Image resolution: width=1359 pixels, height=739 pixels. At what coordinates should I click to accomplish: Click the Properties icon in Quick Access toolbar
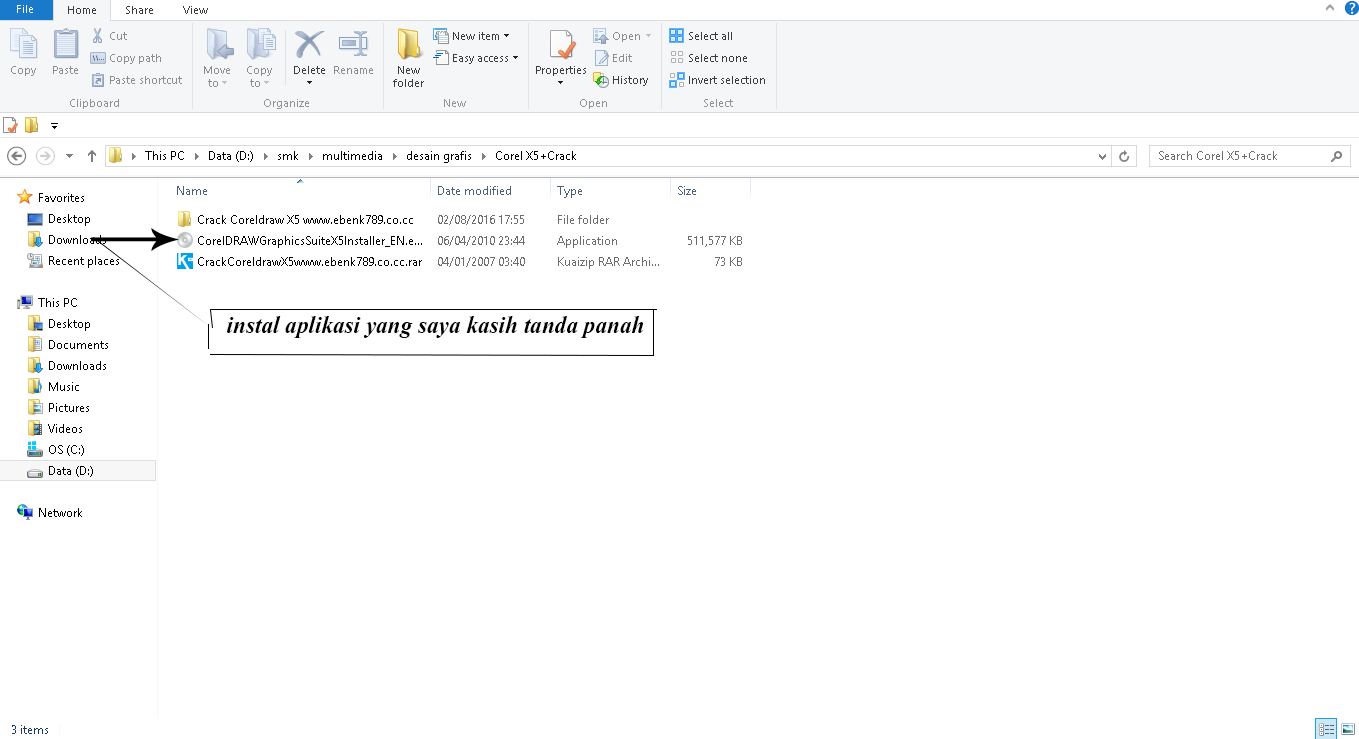(11, 125)
